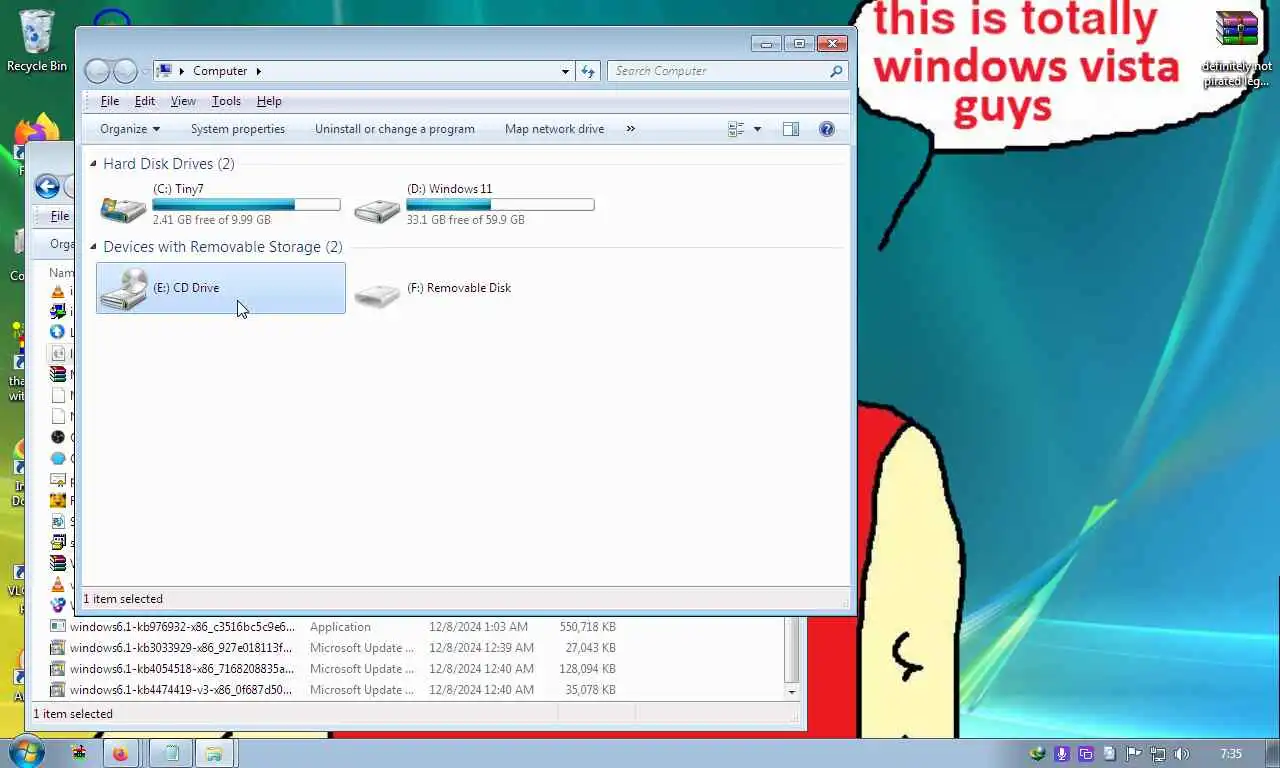Click the search magnifier icon
This screenshot has width=1280, height=768.
click(836, 71)
